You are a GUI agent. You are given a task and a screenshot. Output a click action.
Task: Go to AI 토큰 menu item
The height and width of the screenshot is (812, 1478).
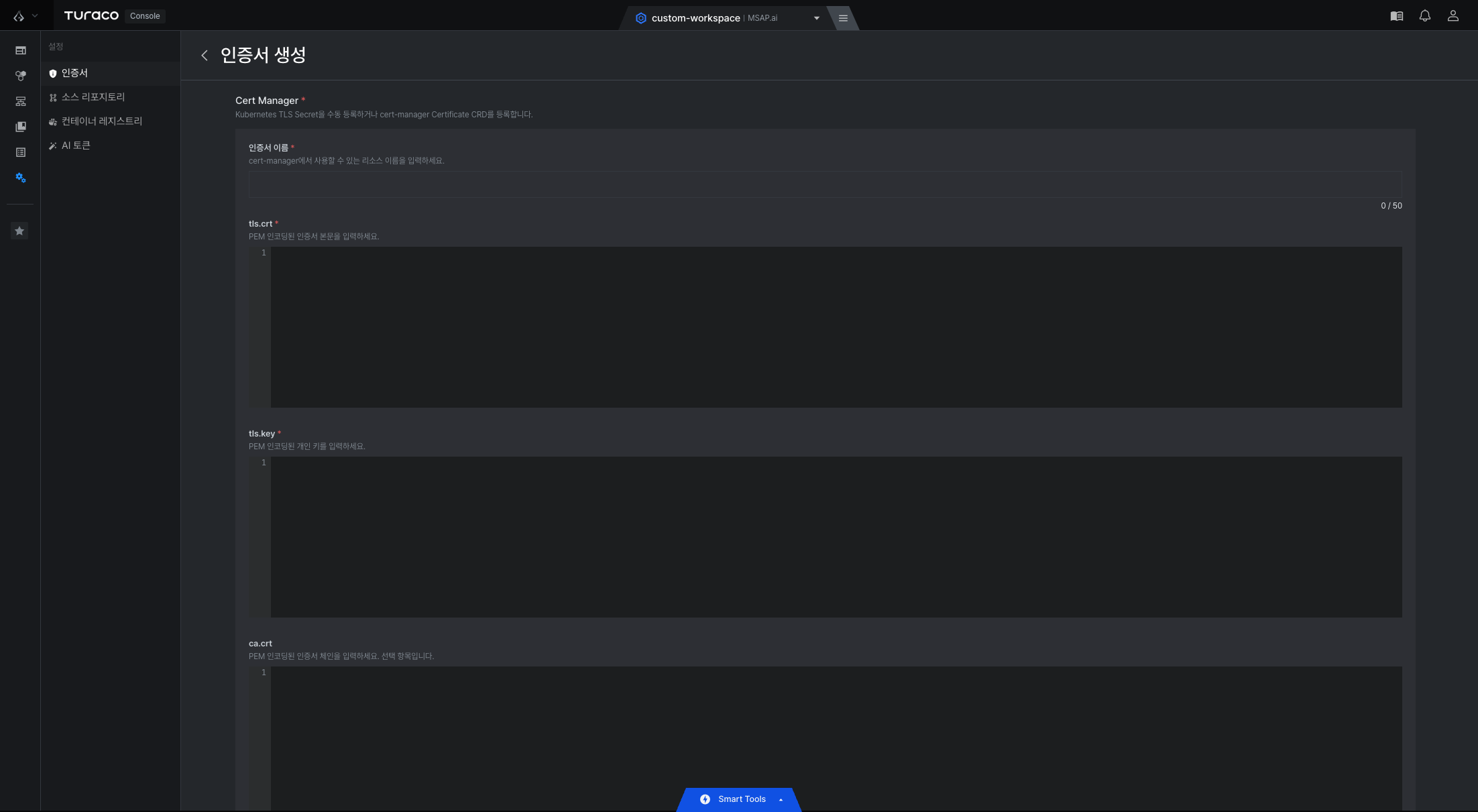[x=111, y=146]
